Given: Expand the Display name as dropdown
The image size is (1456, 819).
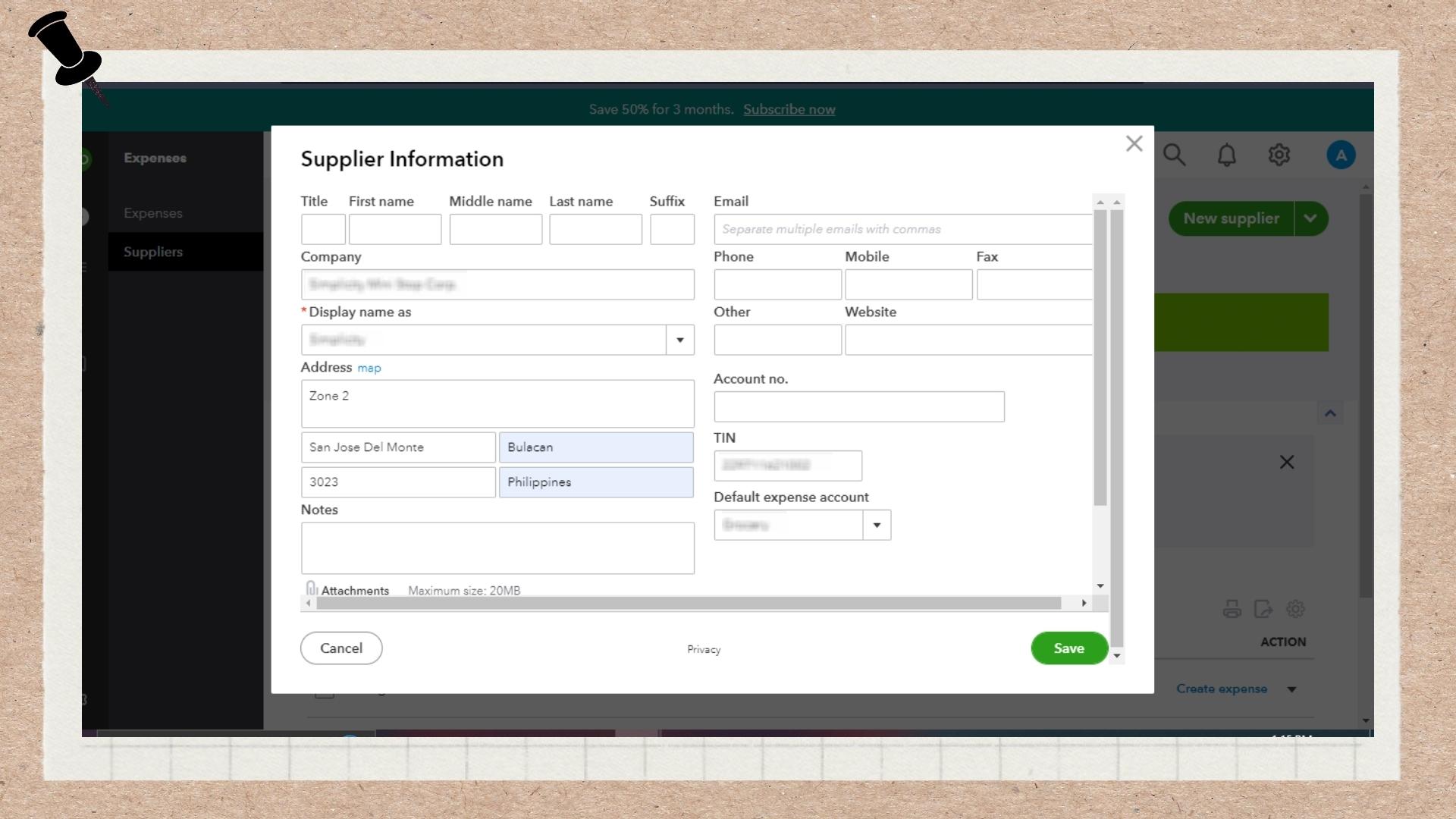Looking at the screenshot, I should click(x=679, y=340).
